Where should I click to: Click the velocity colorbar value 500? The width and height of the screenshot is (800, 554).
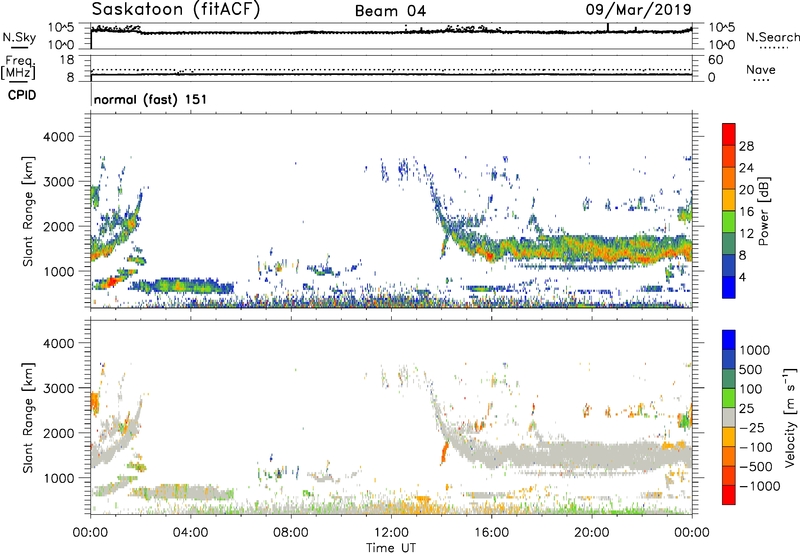coord(751,369)
